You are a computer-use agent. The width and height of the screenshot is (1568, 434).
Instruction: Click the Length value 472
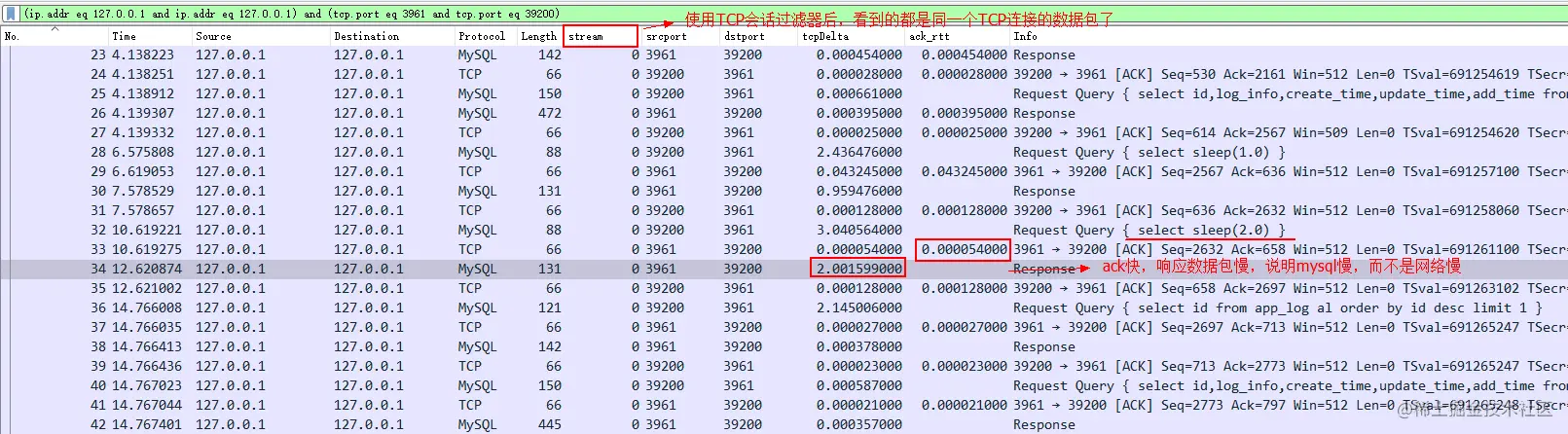550,113
